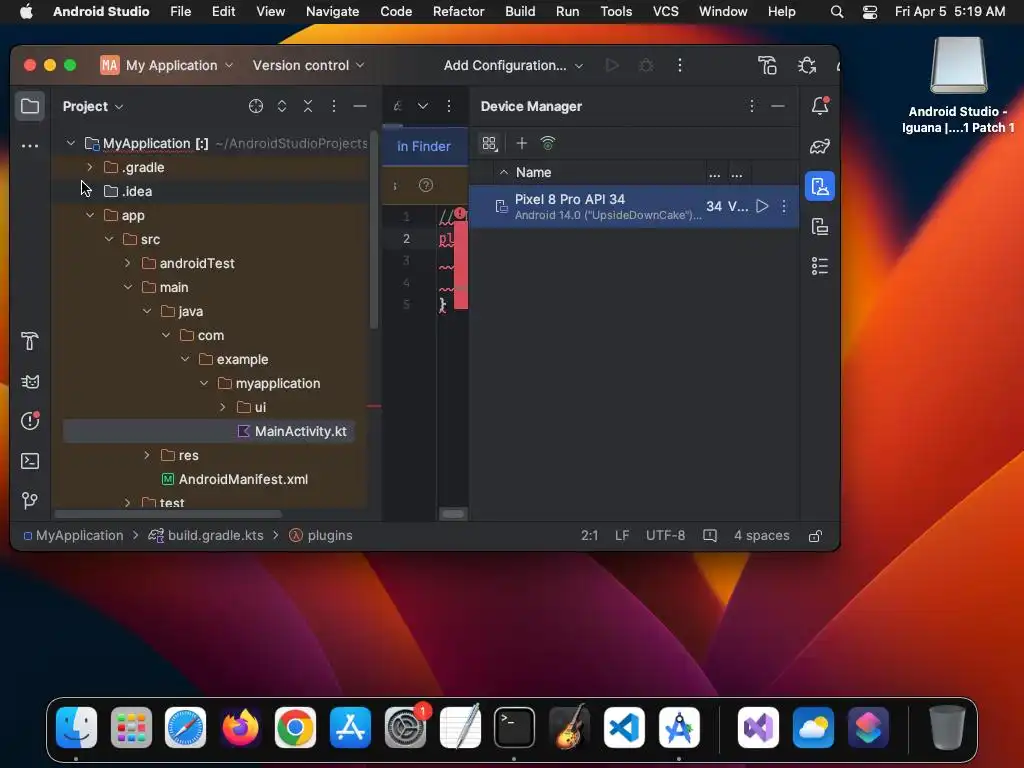The image size is (1024, 768).
Task: Collapse the myapplication package
Action: [204, 383]
